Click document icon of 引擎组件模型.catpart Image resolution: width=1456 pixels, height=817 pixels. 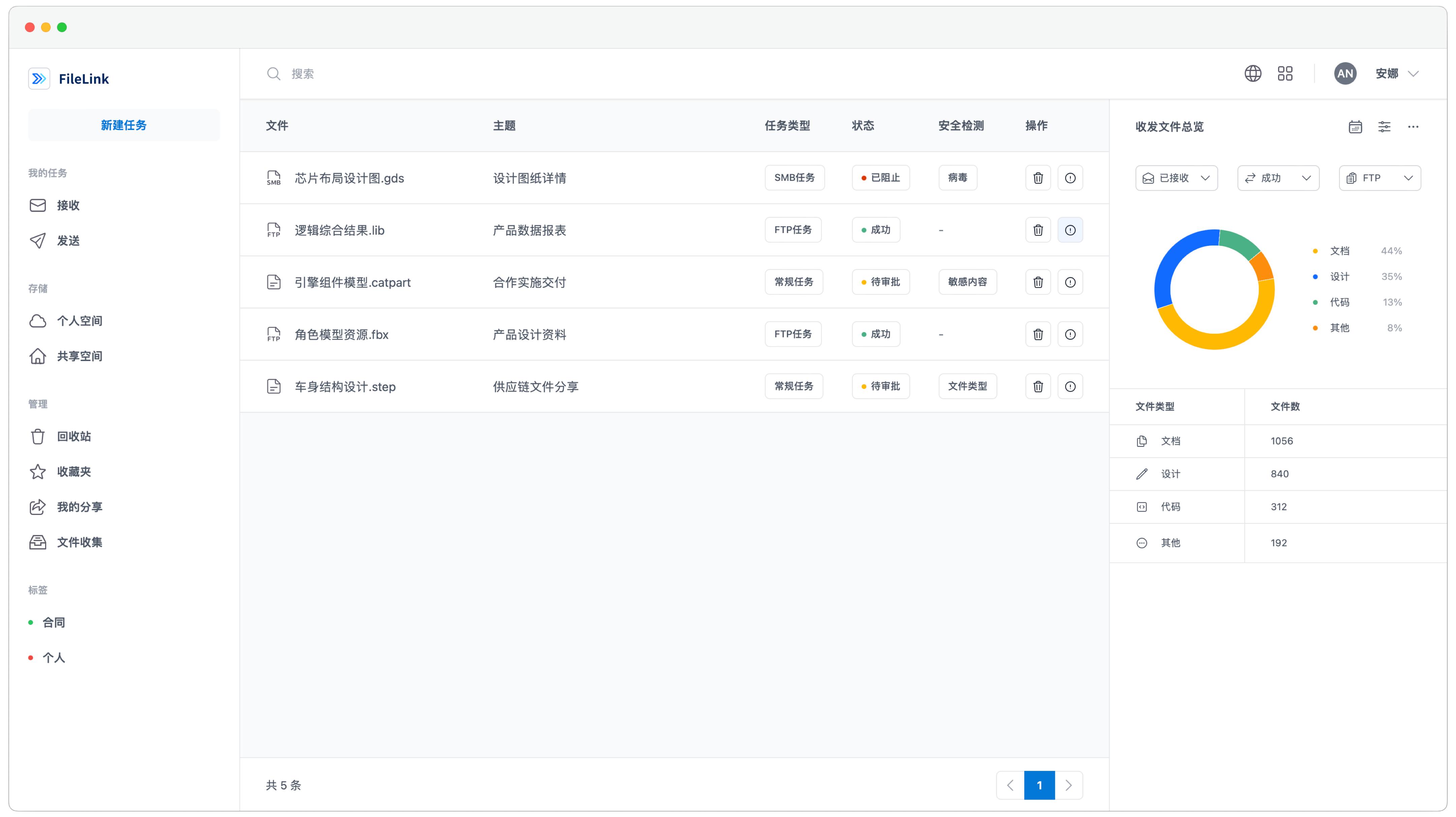(274, 282)
